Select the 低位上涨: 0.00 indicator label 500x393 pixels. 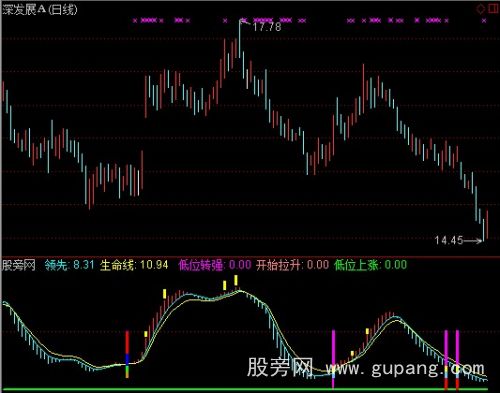tap(370, 265)
